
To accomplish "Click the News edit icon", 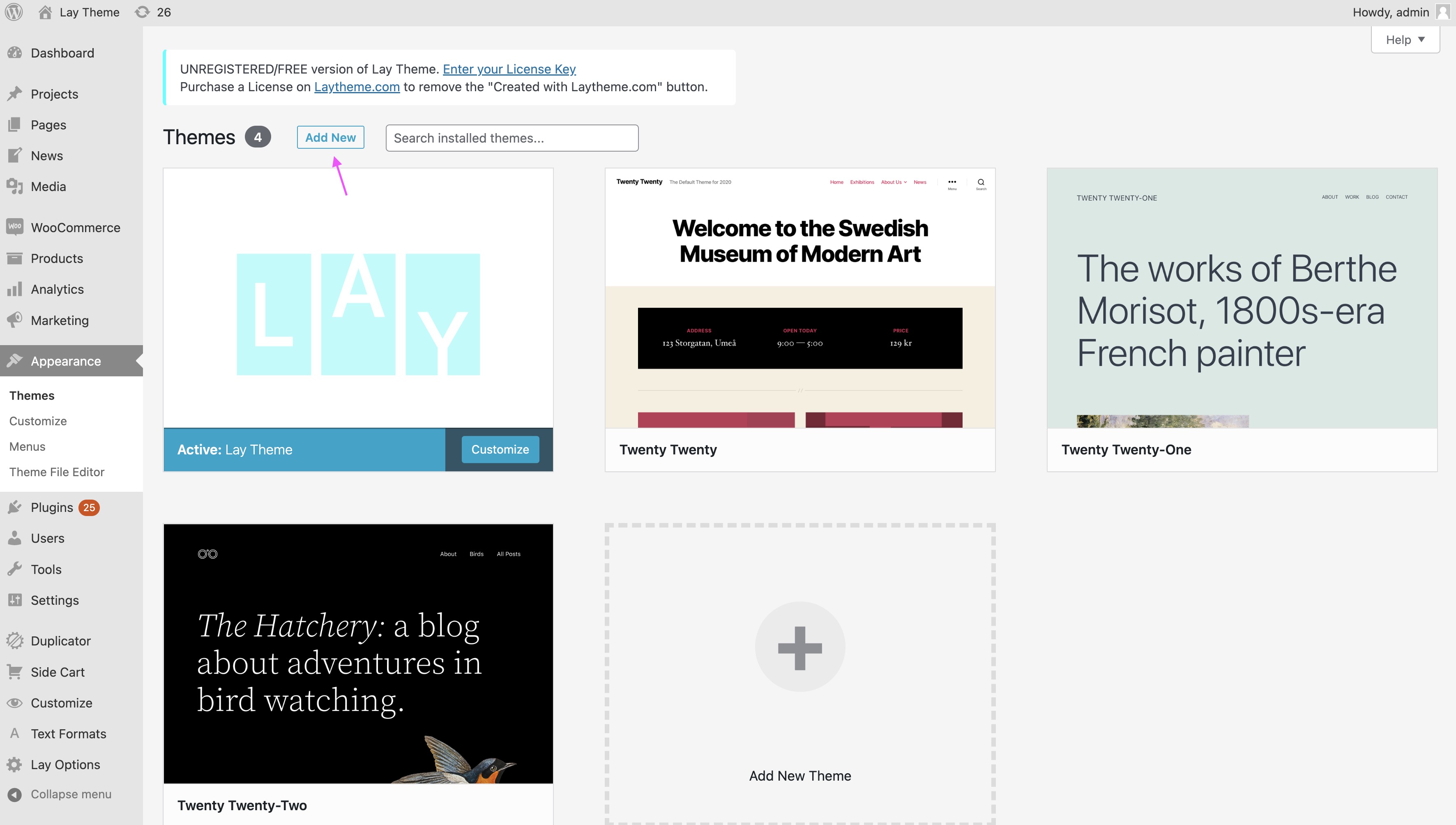I will [15, 155].
